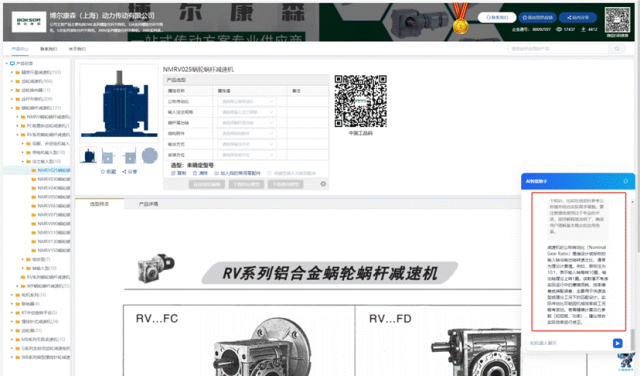Screen dimensions: 640x376
Task: Click the white 联系我们 pill button in banner
Action: (x=497, y=18)
